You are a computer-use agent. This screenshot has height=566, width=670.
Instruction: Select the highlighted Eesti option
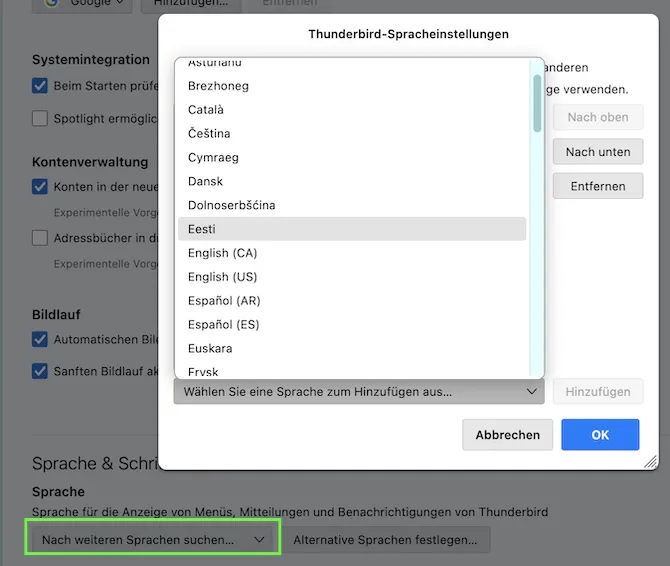pyautogui.click(x=352, y=229)
